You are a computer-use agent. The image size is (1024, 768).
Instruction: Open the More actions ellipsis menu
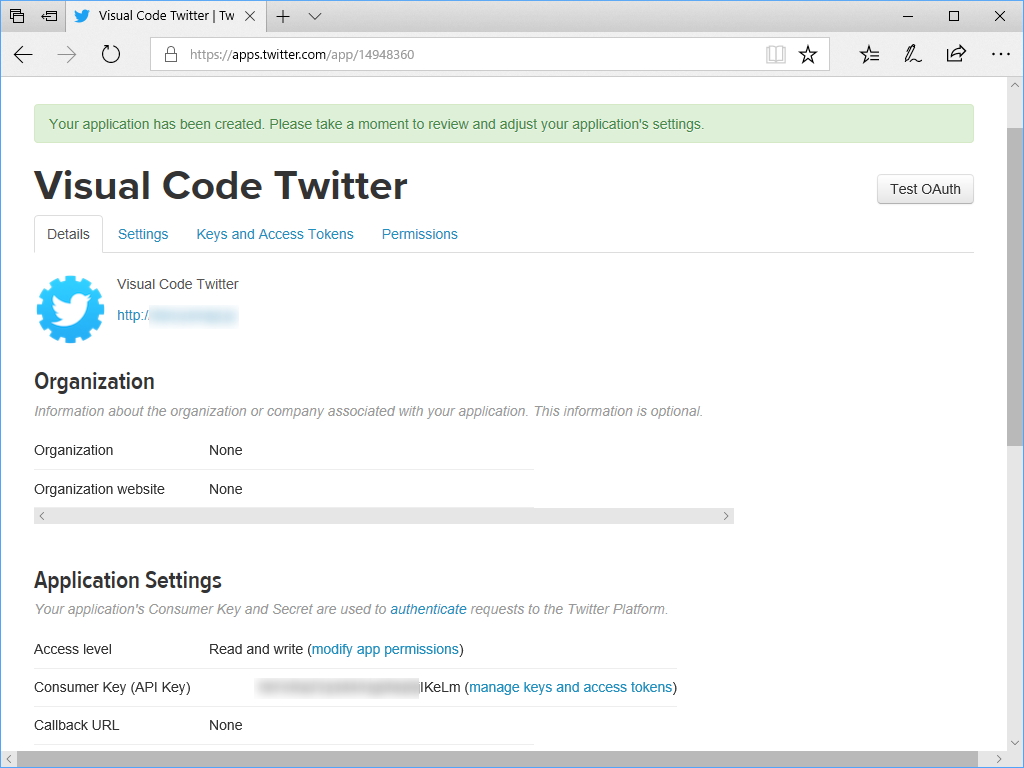coord(1000,54)
